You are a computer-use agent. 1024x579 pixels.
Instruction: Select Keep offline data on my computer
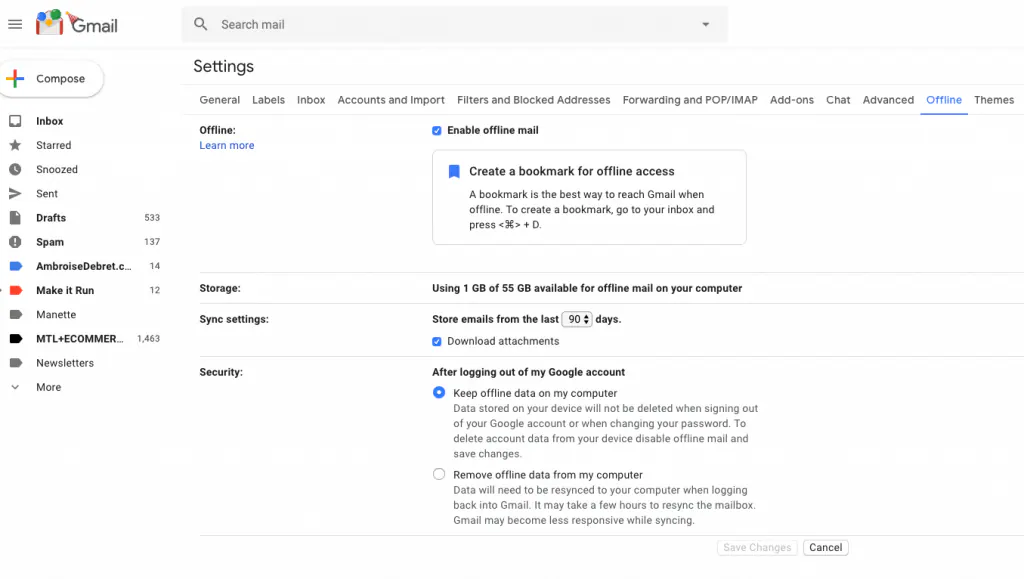click(439, 392)
